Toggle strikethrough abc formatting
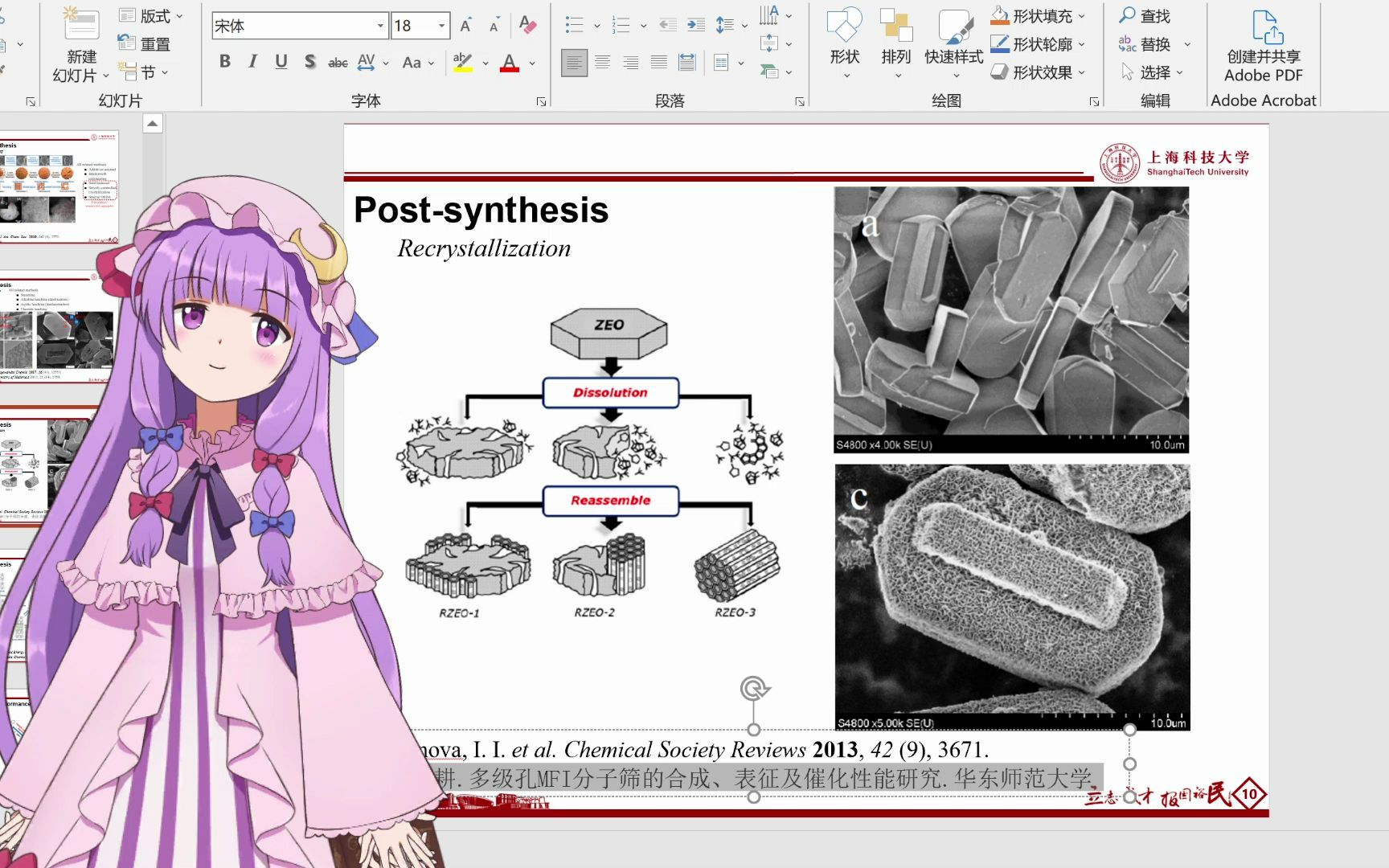 click(338, 62)
